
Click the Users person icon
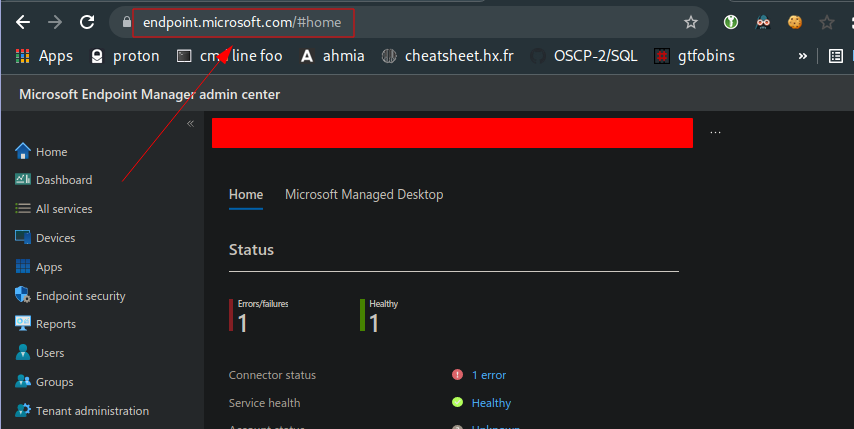(x=23, y=352)
